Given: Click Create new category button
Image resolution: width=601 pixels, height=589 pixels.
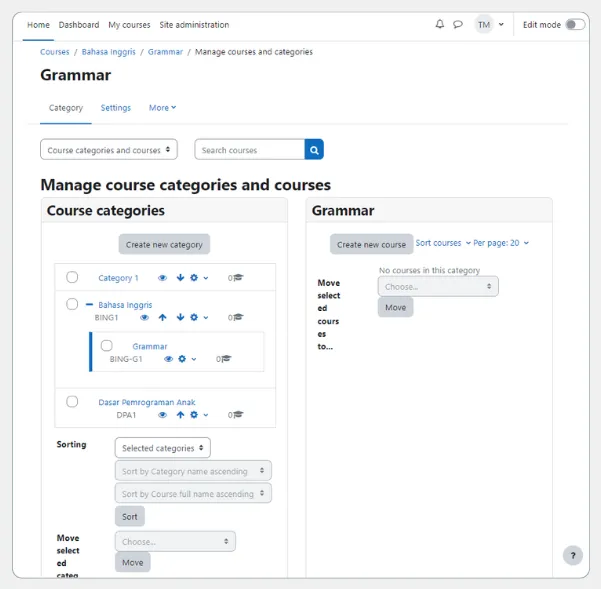Looking at the screenshot, I should click(x=164, y=244).
